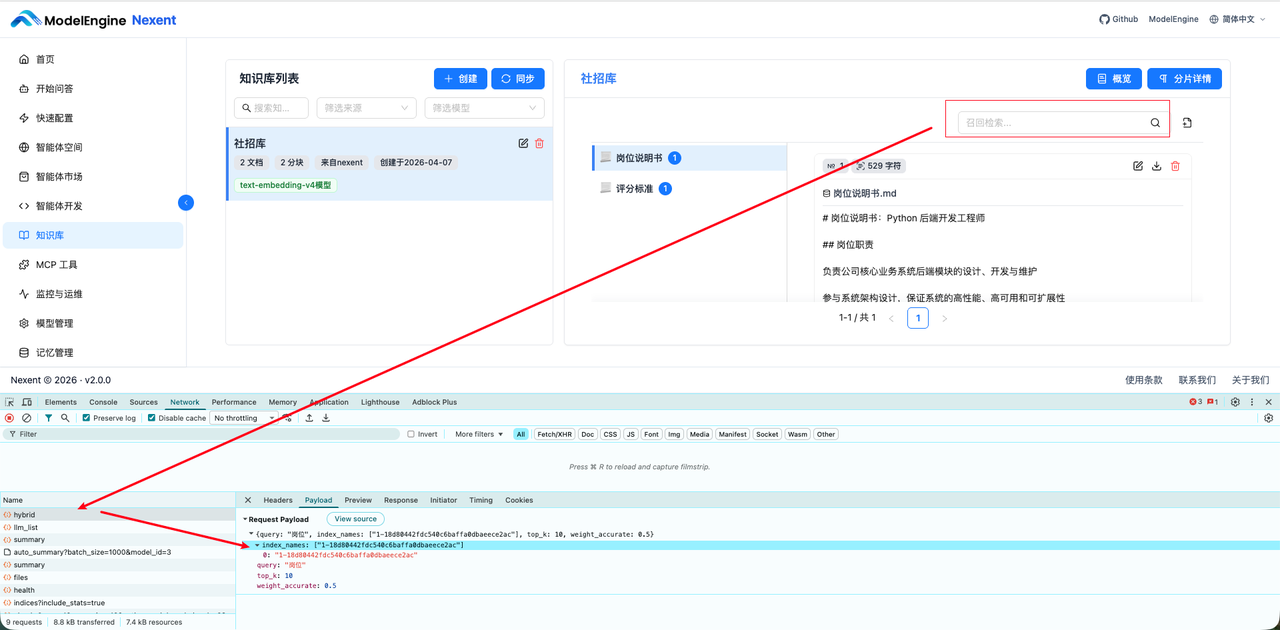Select the Fetch/XHR filter chip
Image resolution: width=1280 pixels, height=630 pixels.
555,434
